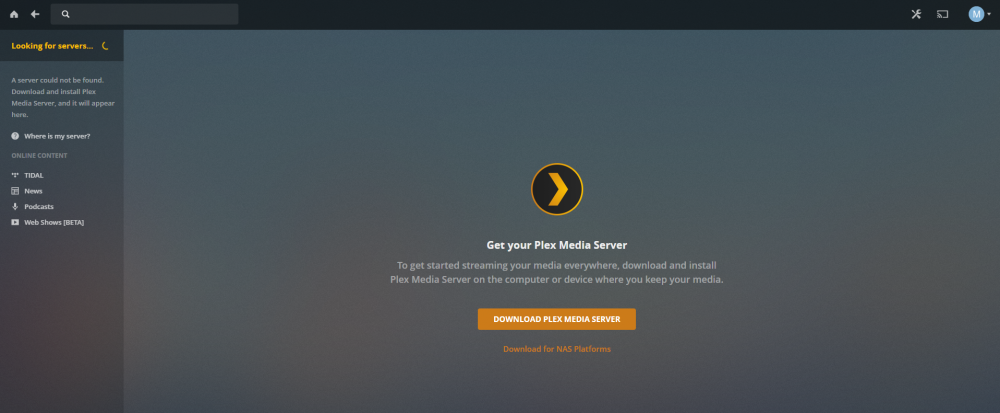
Task: Click the server not found message
Action: pyautogui.click(x=62, y=98)
